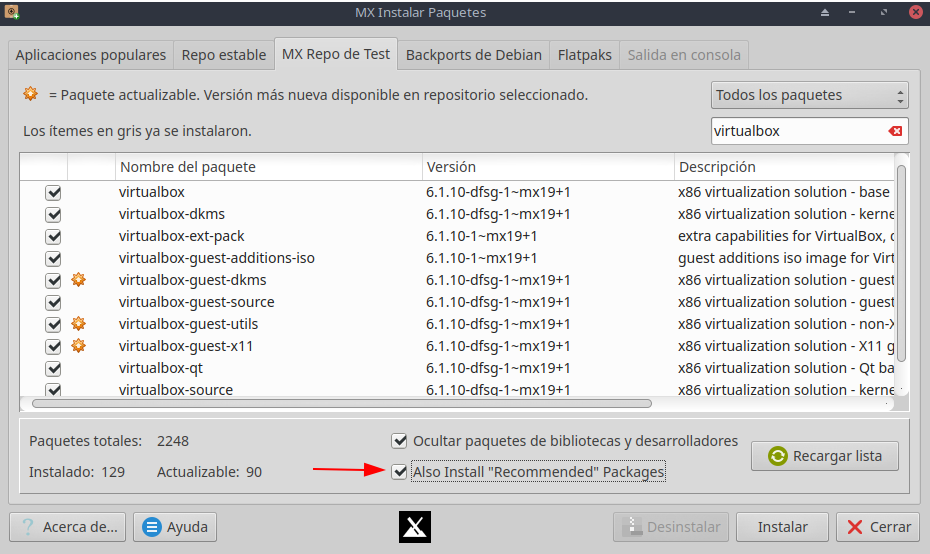Select the virtualbox-qt package name
Screen dimensions: 930x554
(161, 368)
